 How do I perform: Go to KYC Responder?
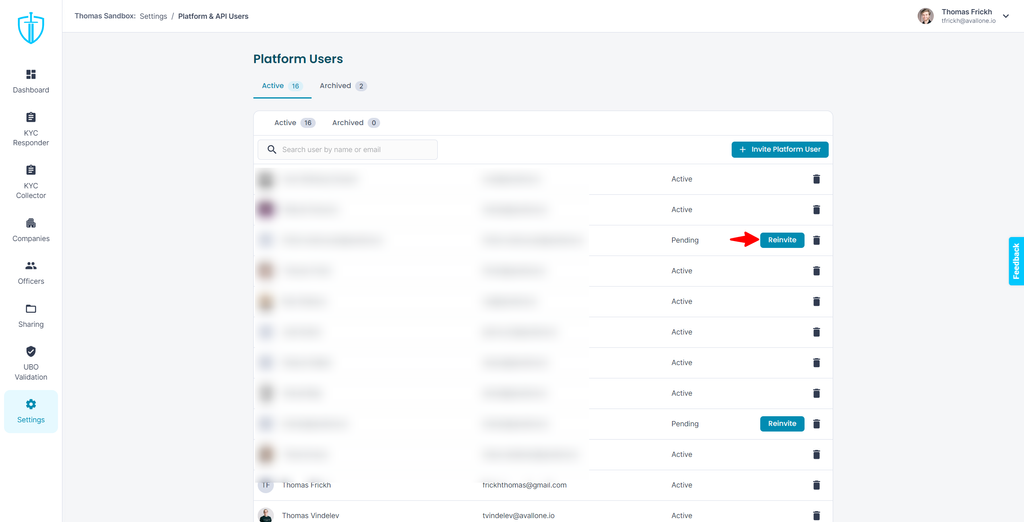pos(31,129)
